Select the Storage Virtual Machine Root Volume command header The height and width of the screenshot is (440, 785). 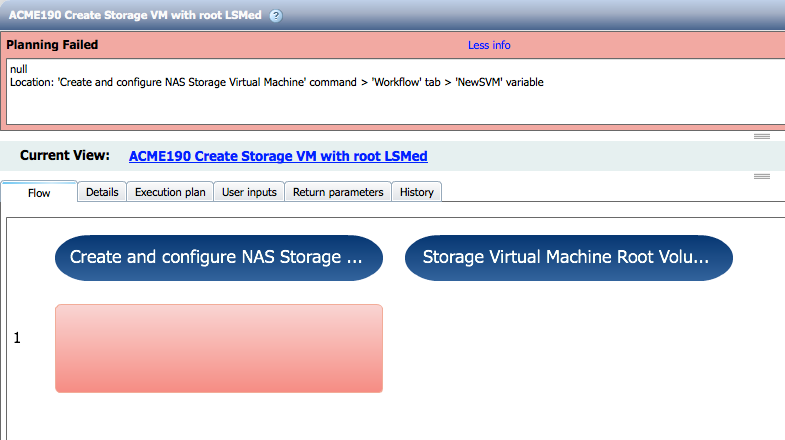(568, 258)
